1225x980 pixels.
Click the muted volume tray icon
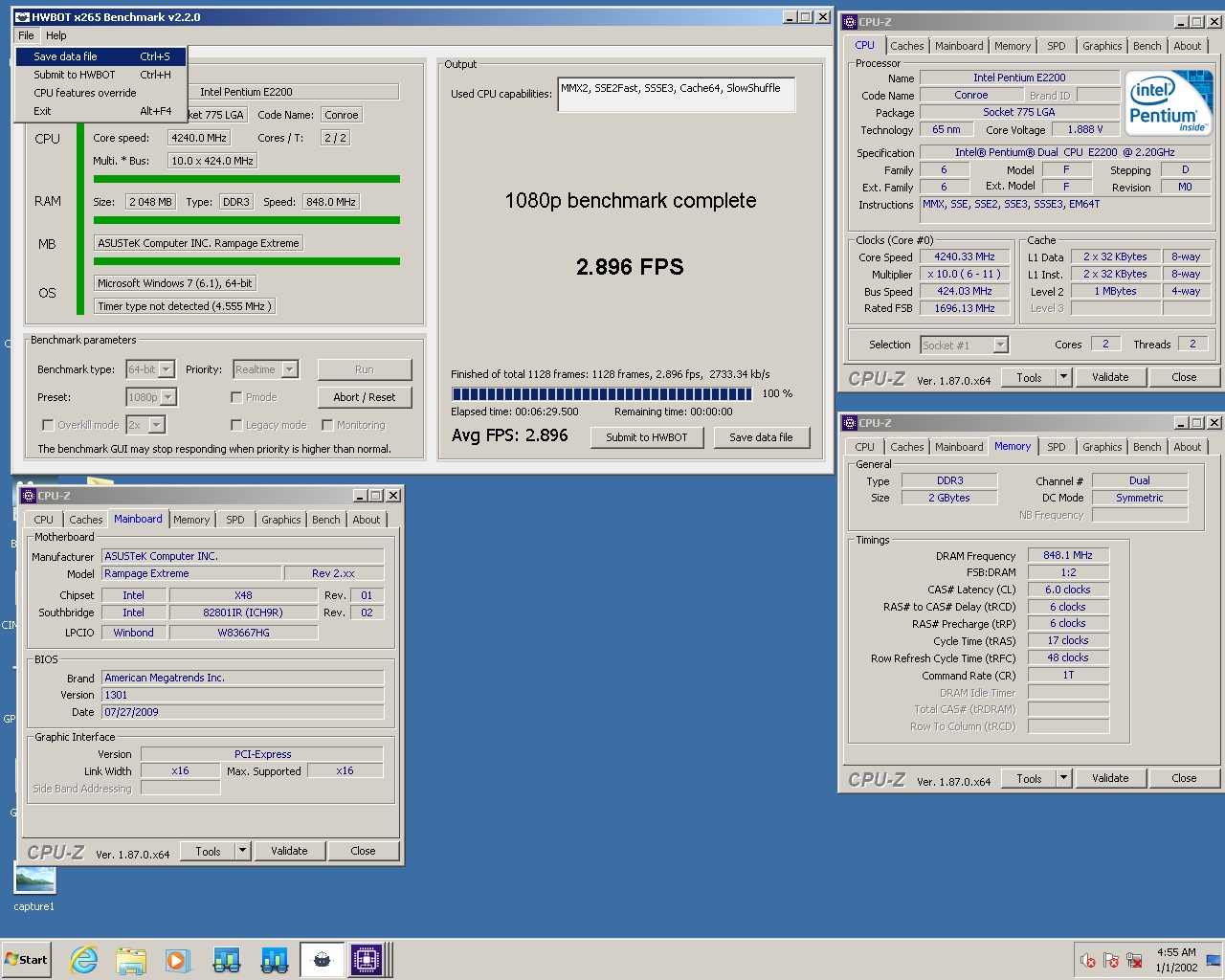(x=1088, y=960)
